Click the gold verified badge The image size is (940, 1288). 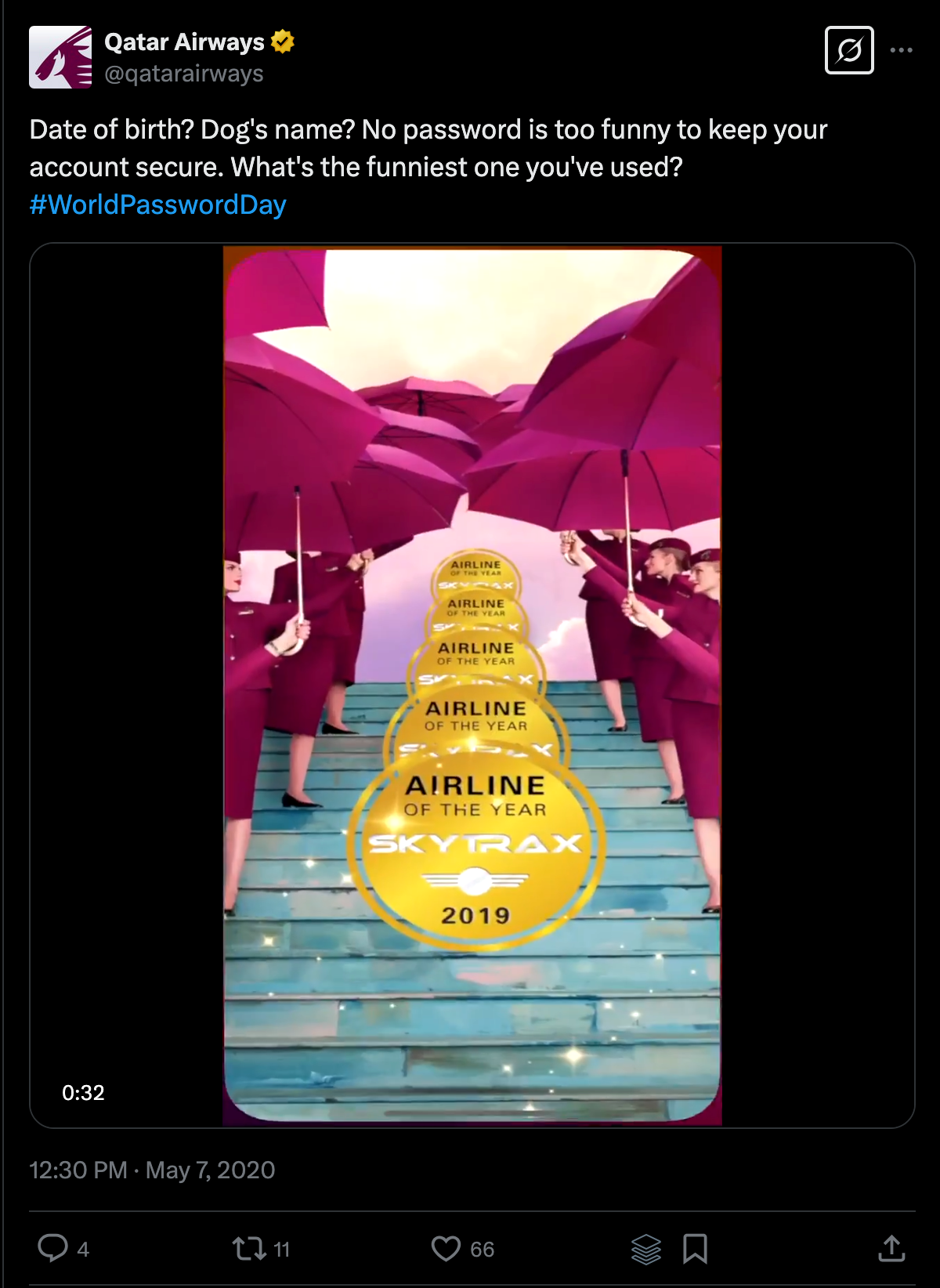pyautogui.click(x=283, y=42)
